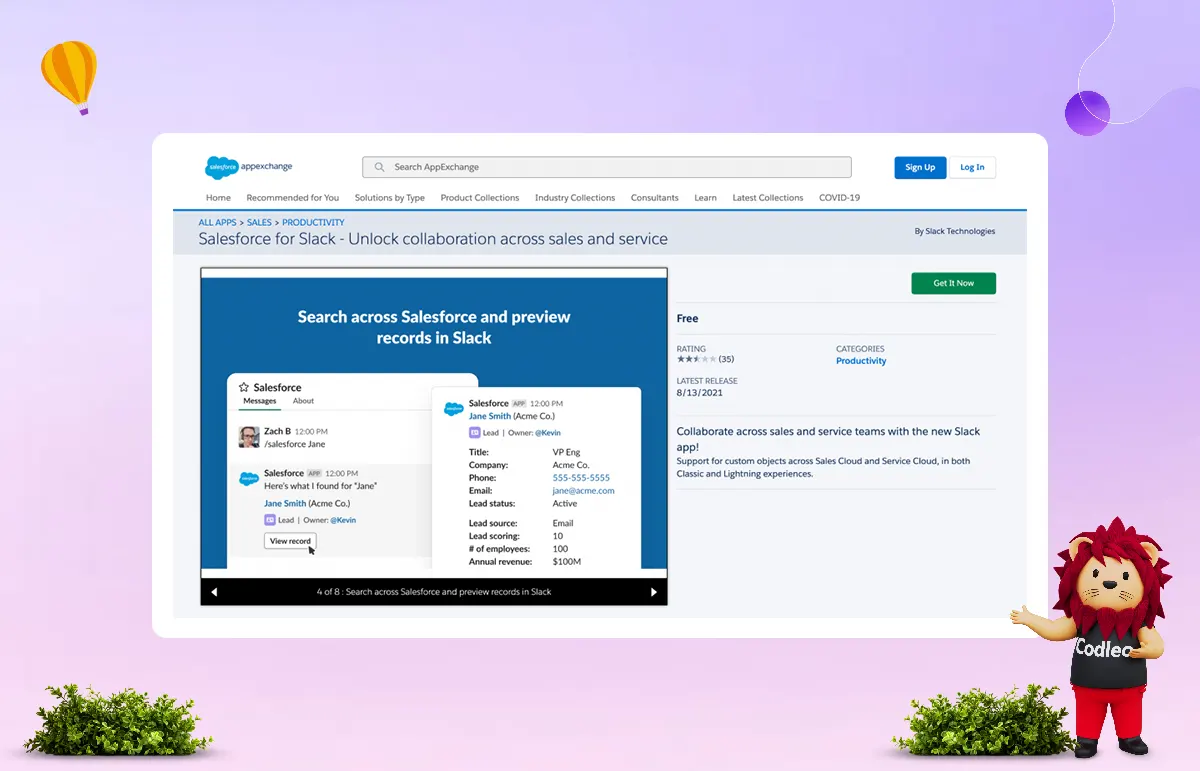This screenshot has height=771, width=1200.
Task: Click Zach B's profile avatar
Action: tap(249, 437)
